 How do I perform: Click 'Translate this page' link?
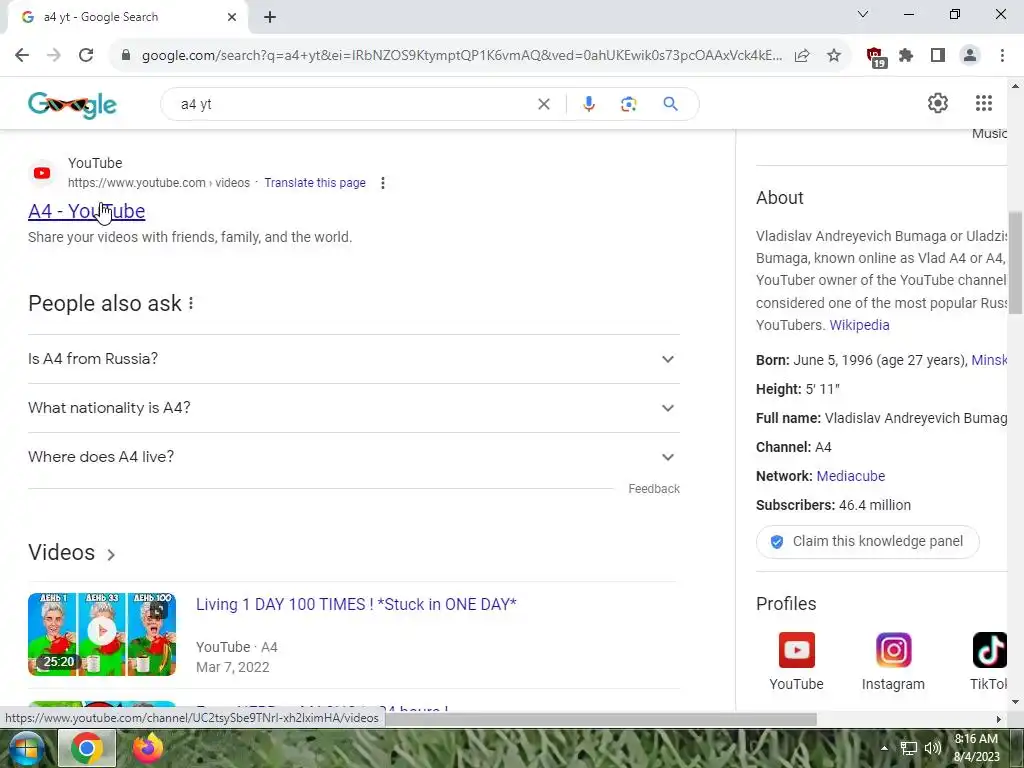tap(315, 183)
